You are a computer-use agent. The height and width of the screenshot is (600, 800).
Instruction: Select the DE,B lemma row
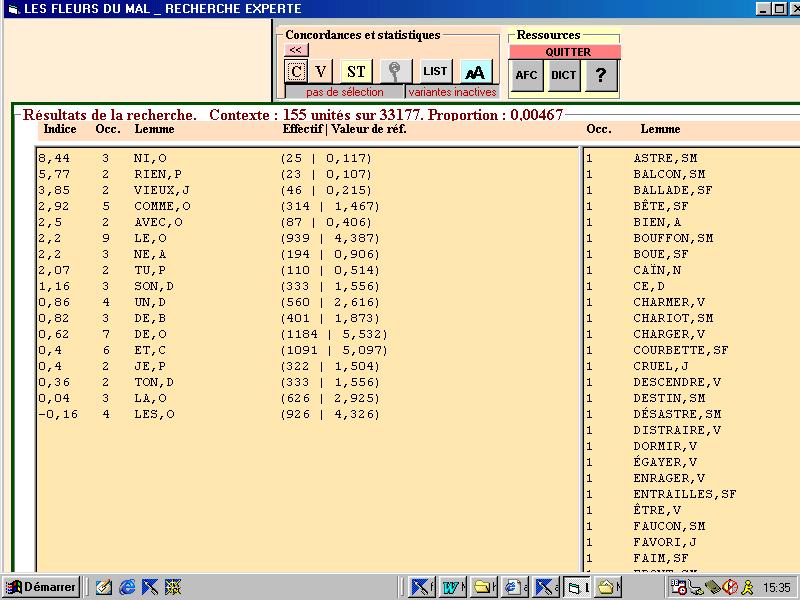(x=308, y=318)
